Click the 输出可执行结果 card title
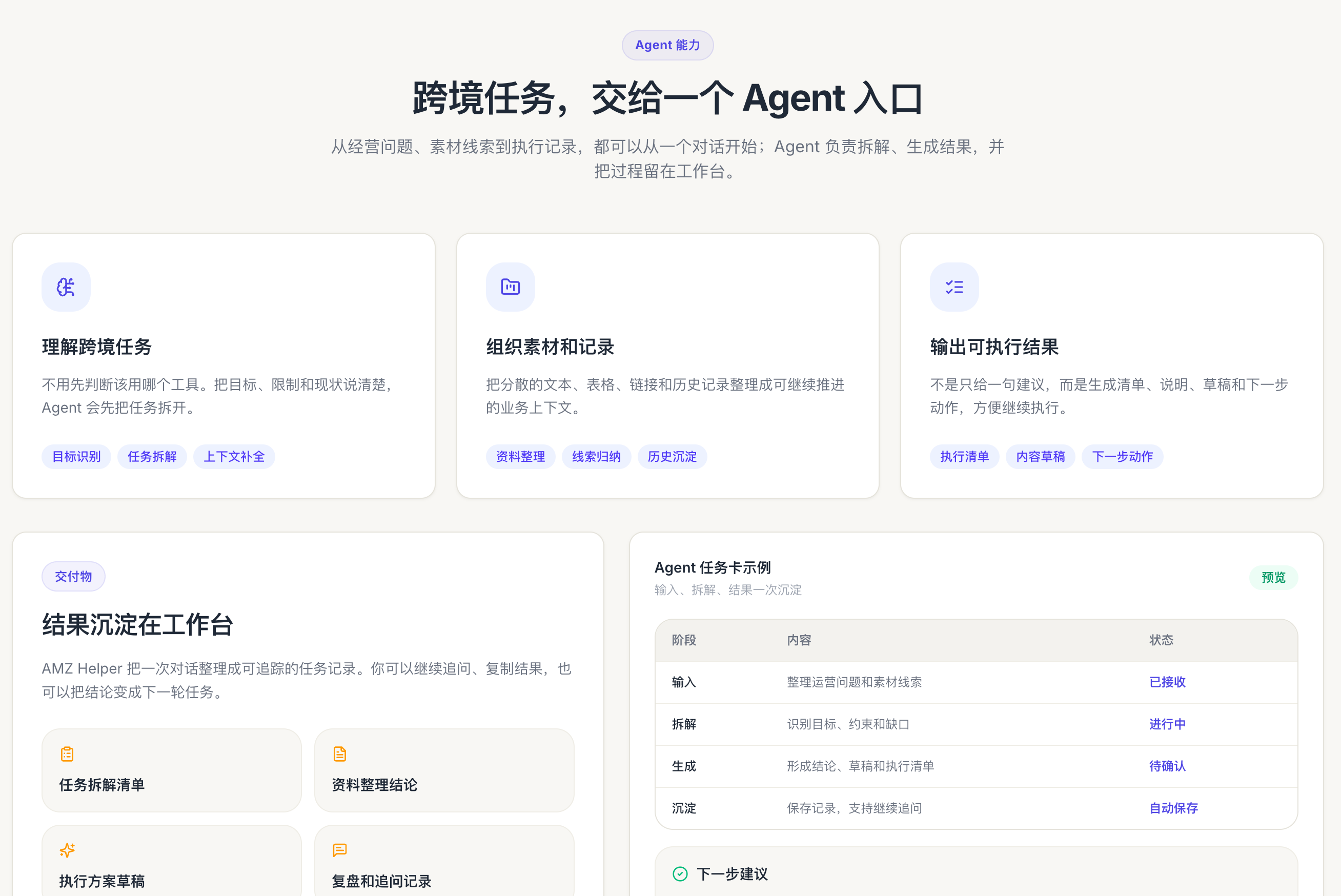 [x=994, y=347]
